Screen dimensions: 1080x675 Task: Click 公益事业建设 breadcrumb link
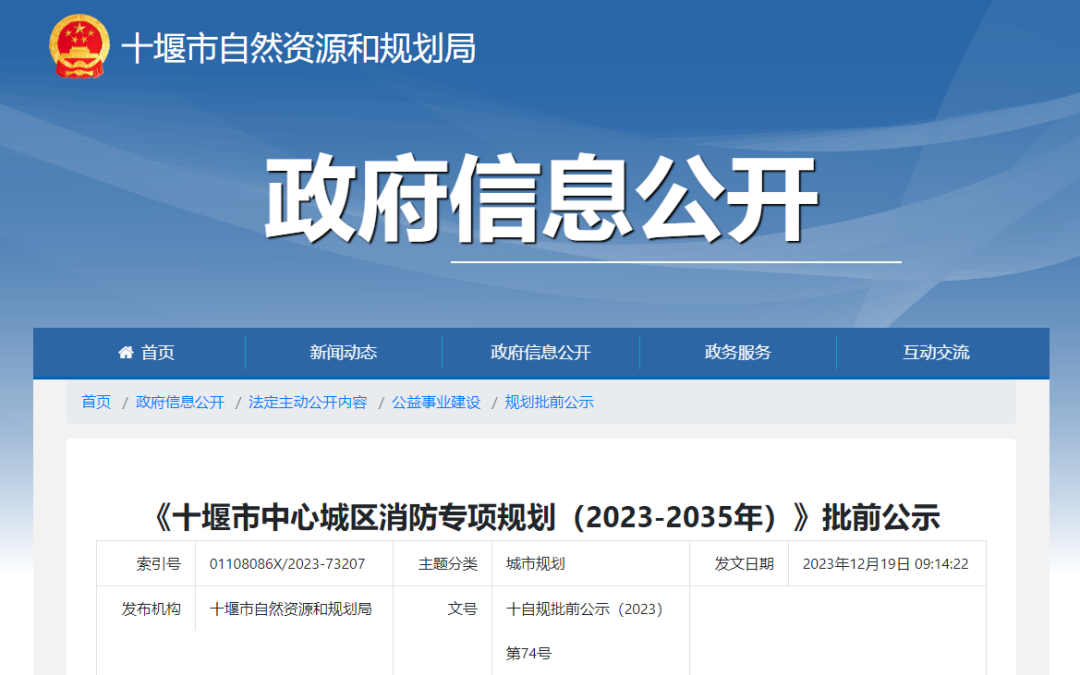tap(436, 402)
